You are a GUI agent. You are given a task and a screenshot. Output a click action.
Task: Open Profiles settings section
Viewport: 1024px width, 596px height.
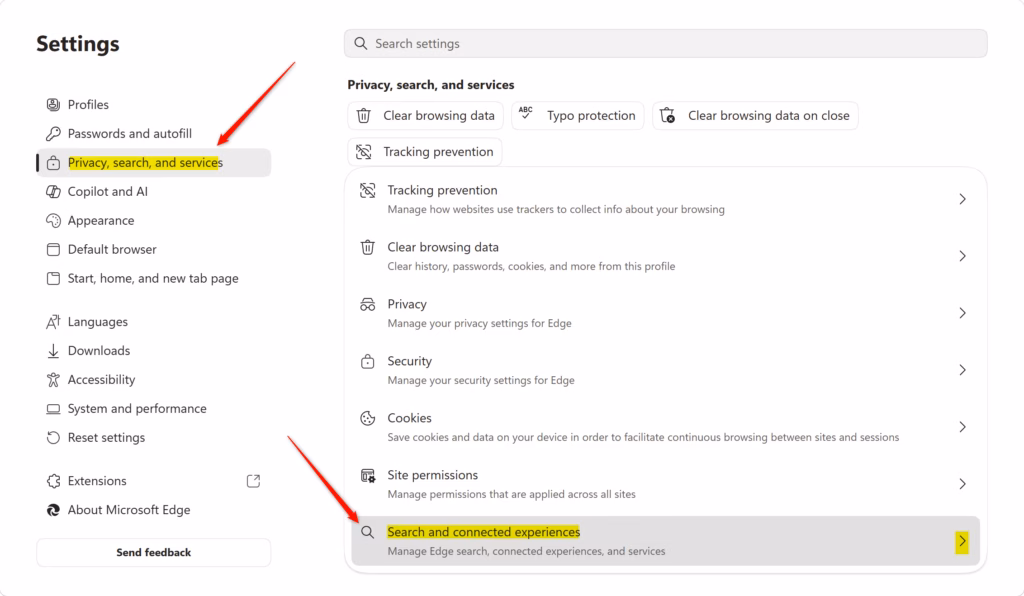(x=153, y=104)
